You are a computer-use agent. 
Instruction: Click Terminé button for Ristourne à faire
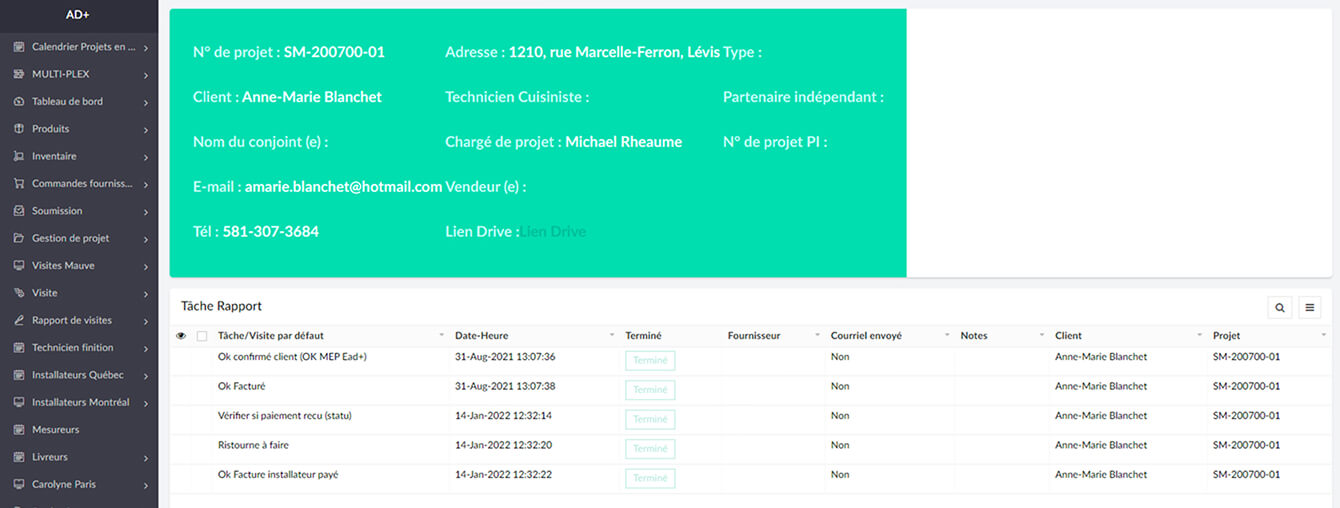tap(650, 449)
